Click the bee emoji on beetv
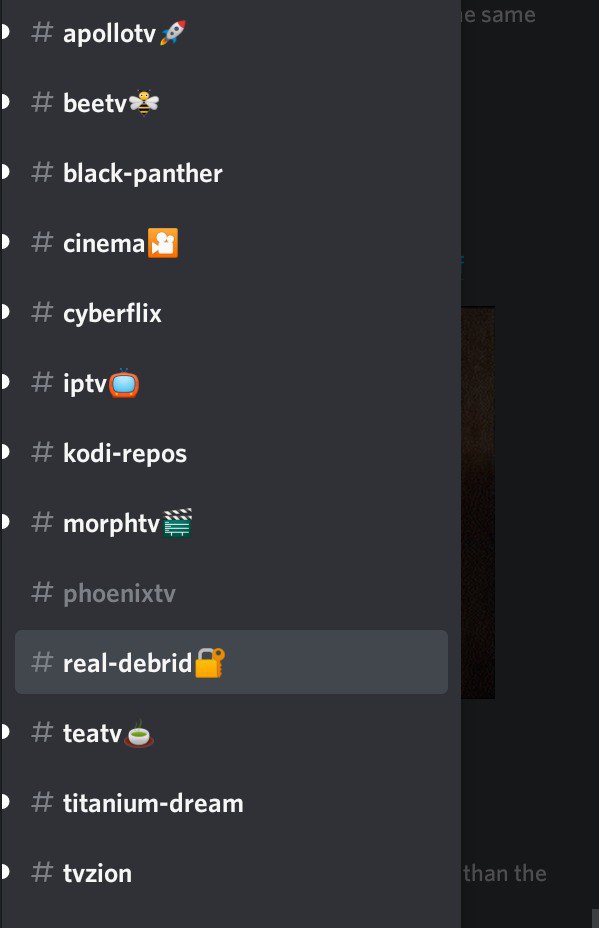The height and width of the screenshot is (928, 599). point(144,102)
